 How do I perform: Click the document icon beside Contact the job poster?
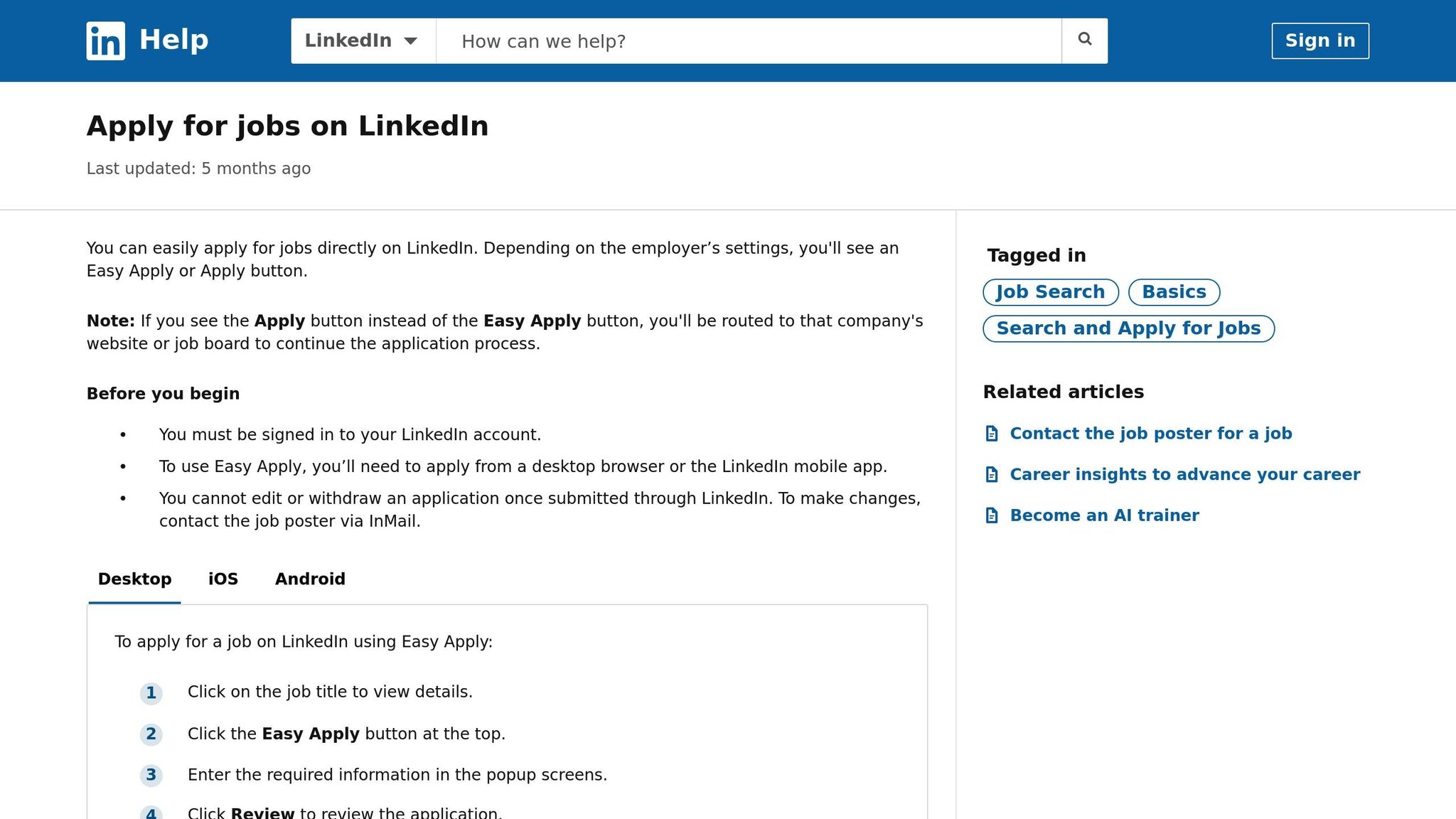(x=992, y=433)
